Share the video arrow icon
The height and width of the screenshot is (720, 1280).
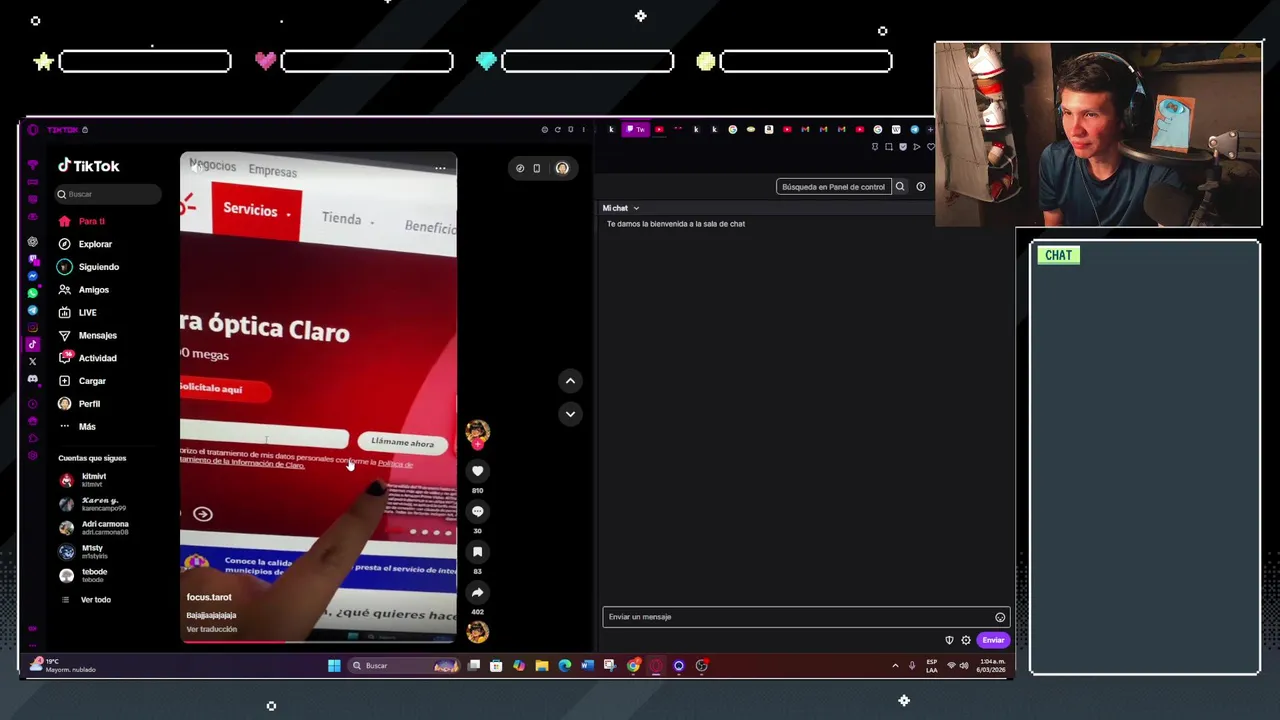coord(477,593)
